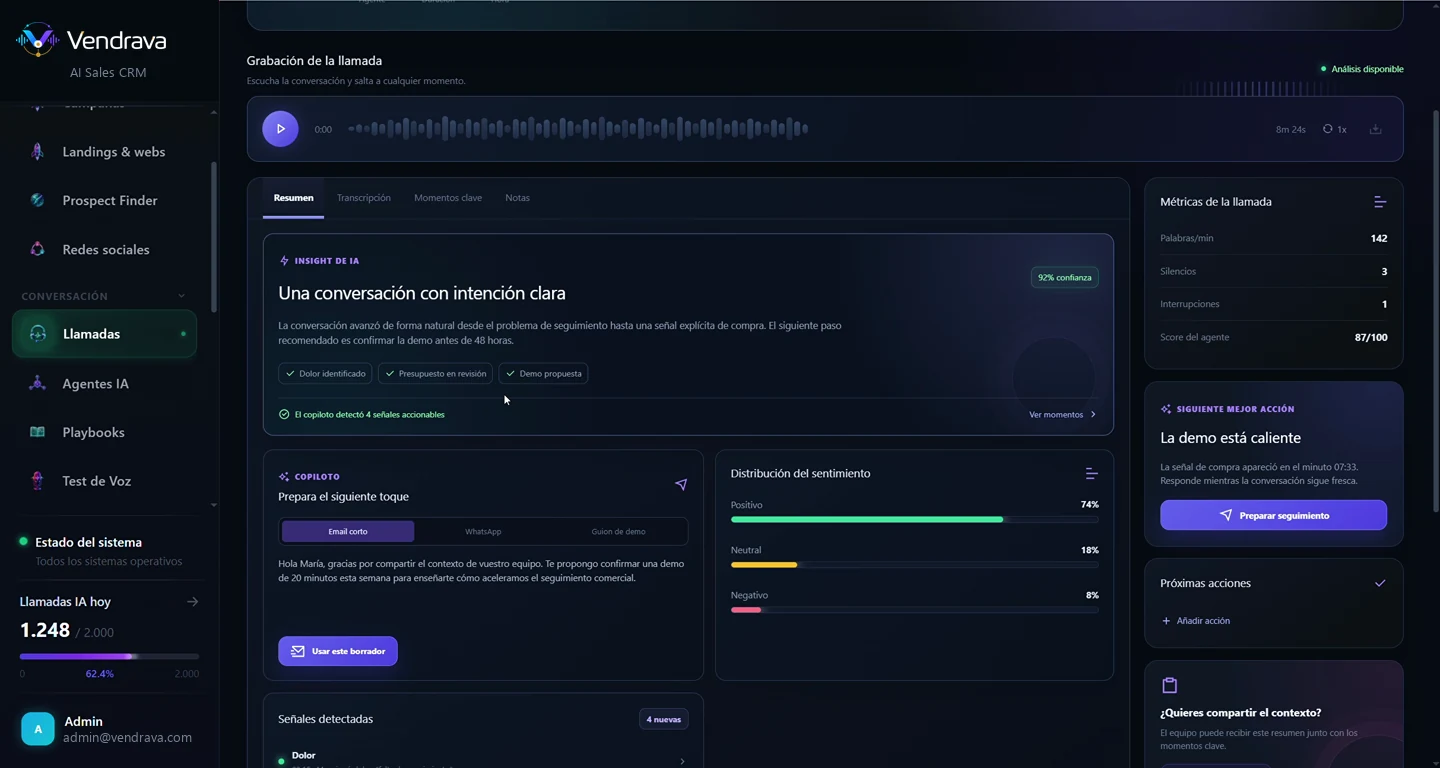This screenshot has height=768, width=1440.
Task: Open Métricas de la llamada menu icon
Action: (x=1380, y=202)
